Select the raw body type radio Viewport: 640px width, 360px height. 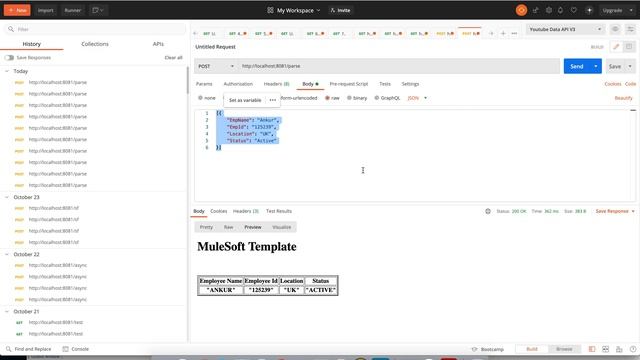click(327, 98)
